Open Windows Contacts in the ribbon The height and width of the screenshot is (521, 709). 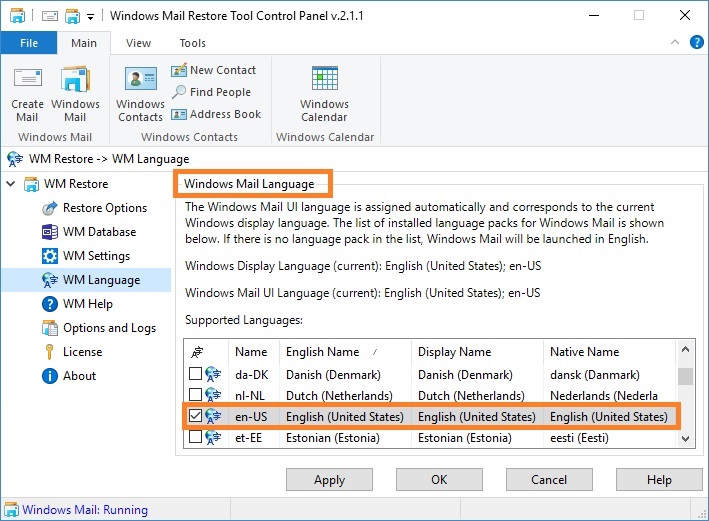(140, 95)
